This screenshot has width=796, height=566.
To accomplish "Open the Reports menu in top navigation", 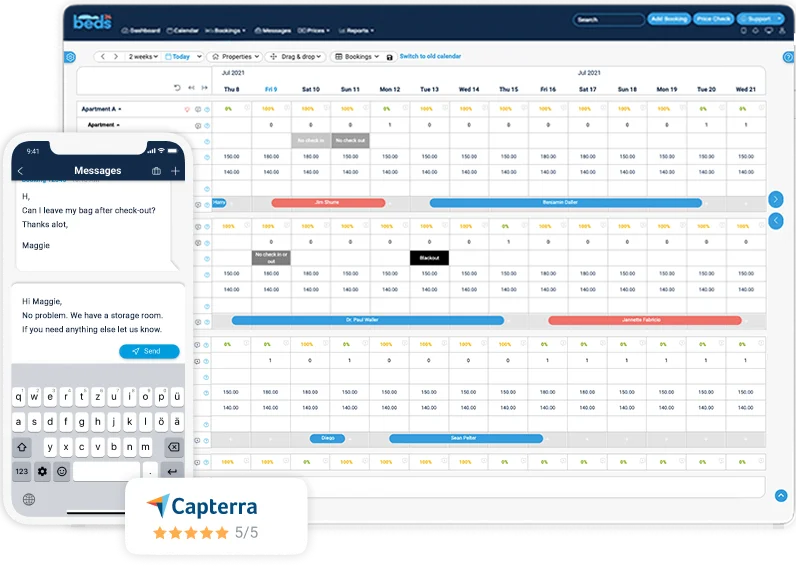I will click(x=357, y=31).
